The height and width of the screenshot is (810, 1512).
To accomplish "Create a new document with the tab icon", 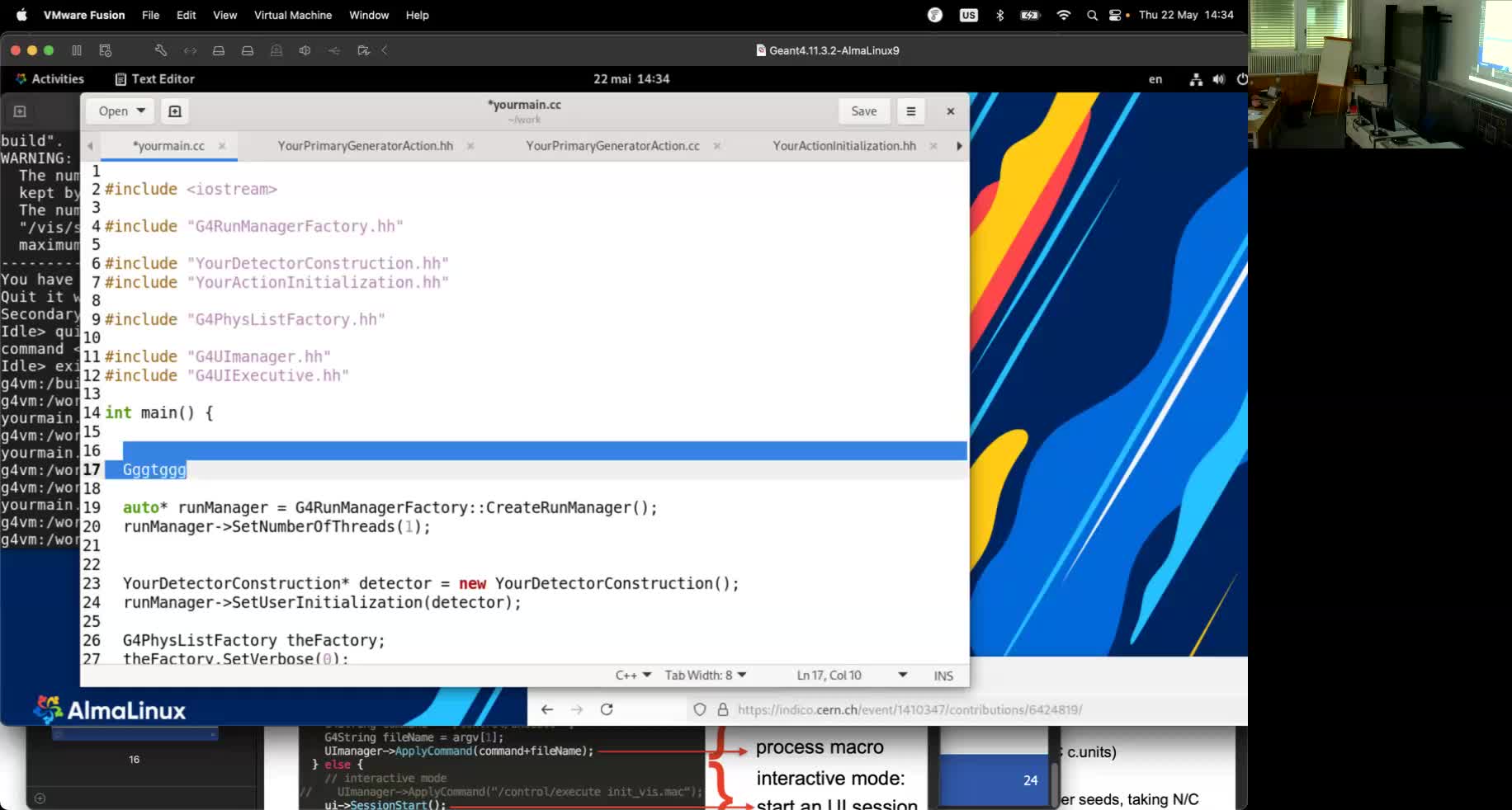I will (x=174, y=111).
